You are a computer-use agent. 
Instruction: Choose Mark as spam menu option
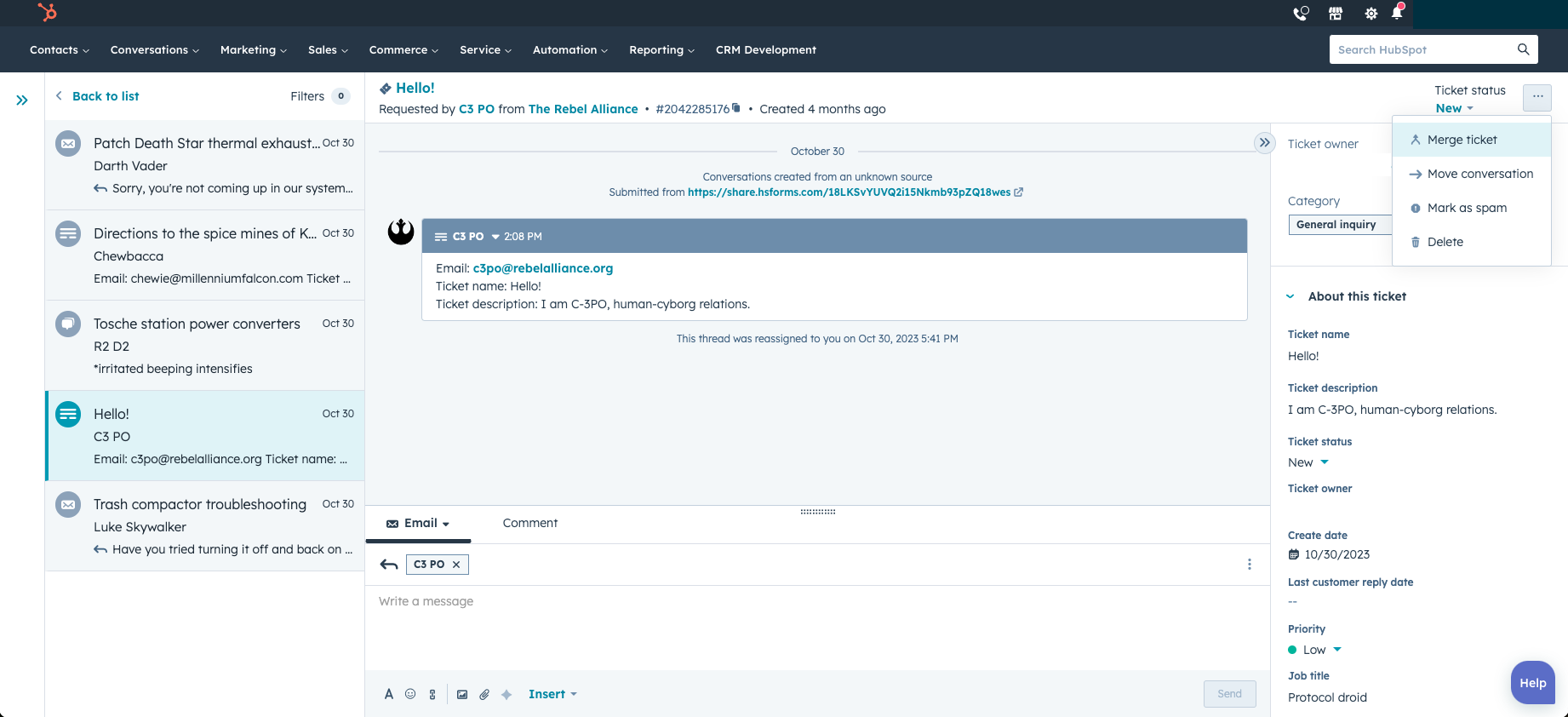point(1466,208)
